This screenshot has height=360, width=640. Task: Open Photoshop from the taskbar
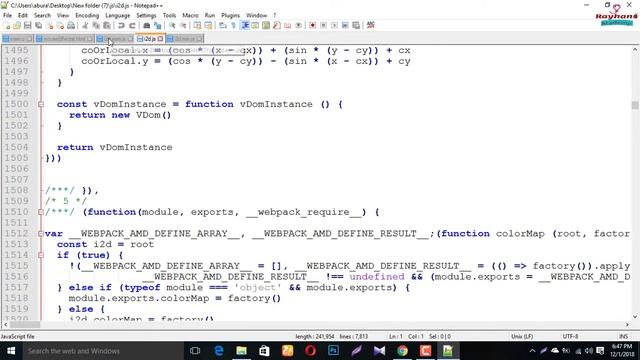[x=333, y=351]
